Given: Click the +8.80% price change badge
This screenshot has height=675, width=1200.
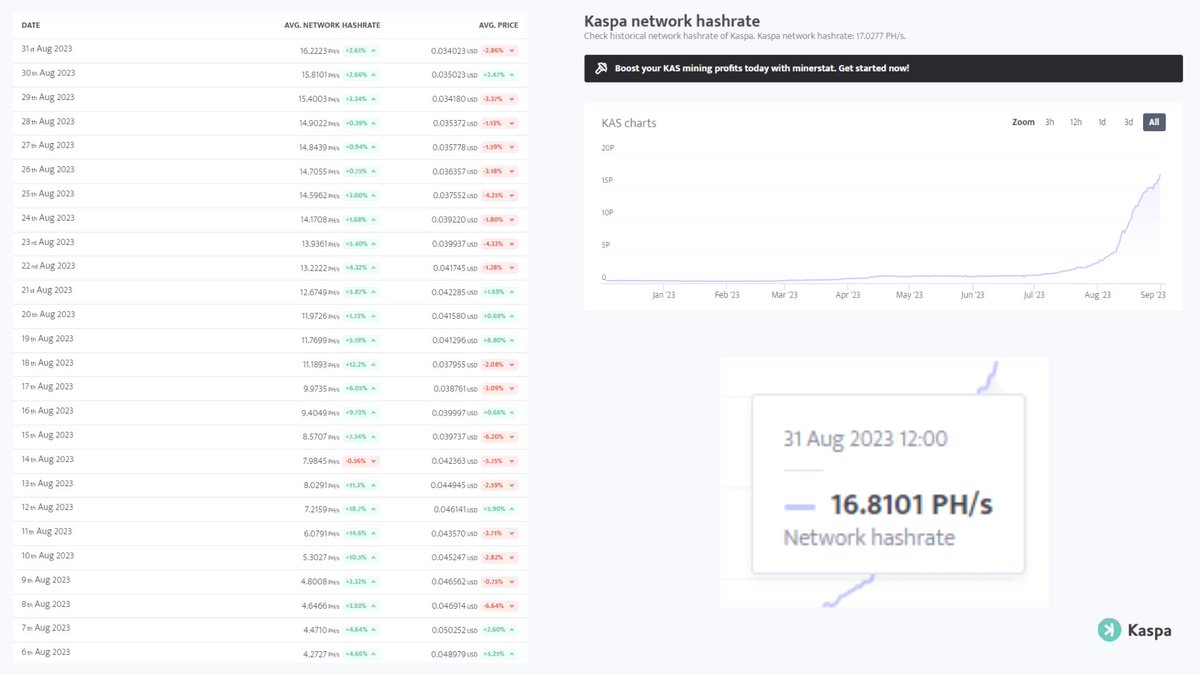Looking at the screenshot, I should coord(500,340).
